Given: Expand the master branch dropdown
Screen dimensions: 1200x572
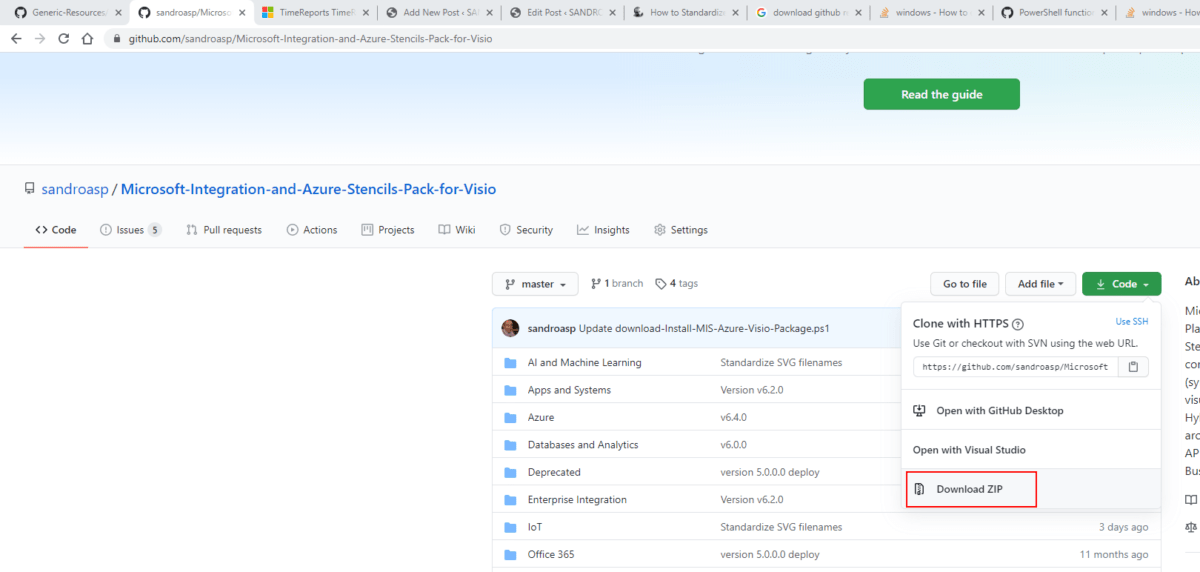Looking at the screenshot, I should [x=535, y=284].
